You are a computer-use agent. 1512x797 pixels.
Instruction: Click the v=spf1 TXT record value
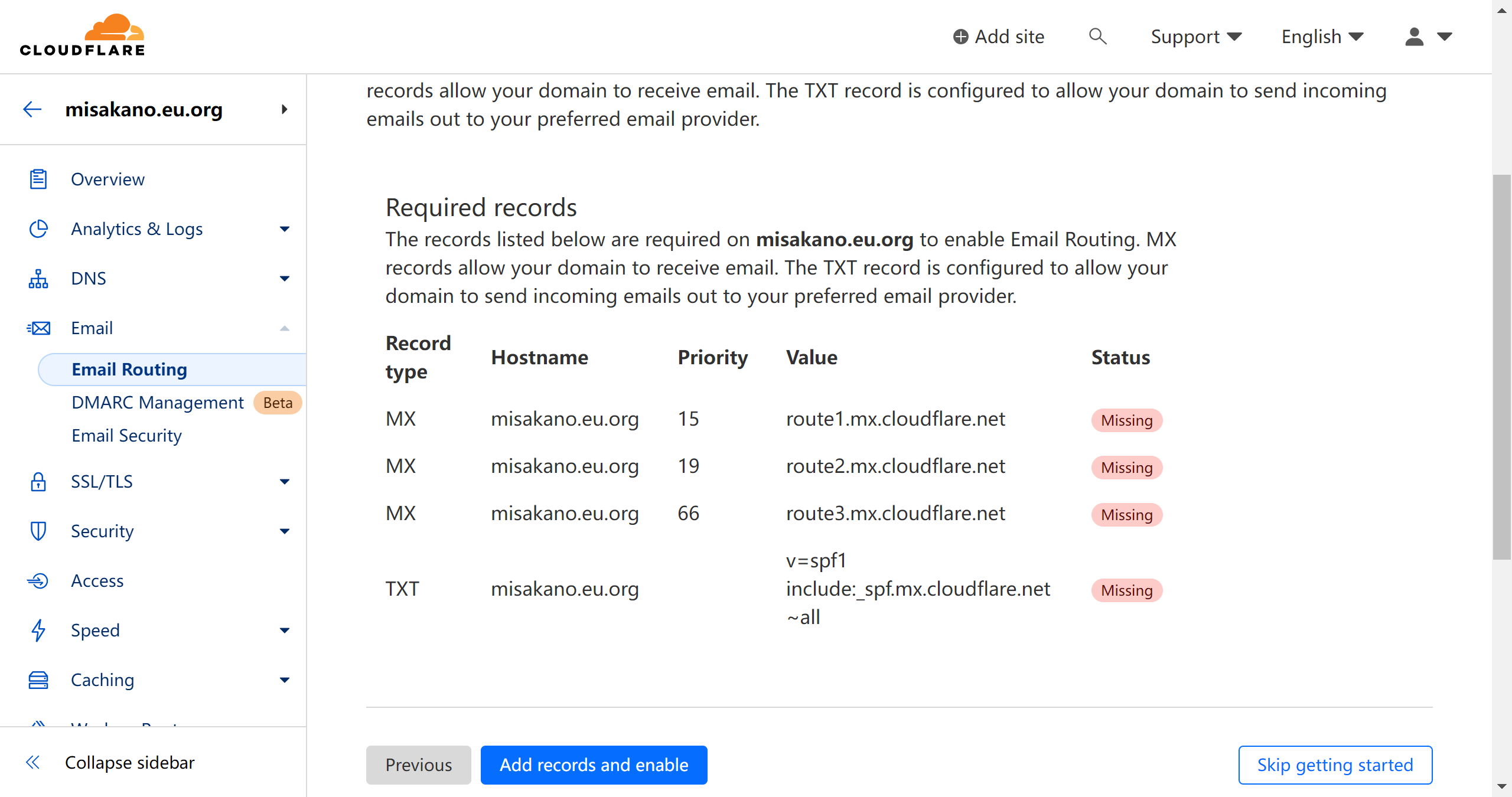918,589
